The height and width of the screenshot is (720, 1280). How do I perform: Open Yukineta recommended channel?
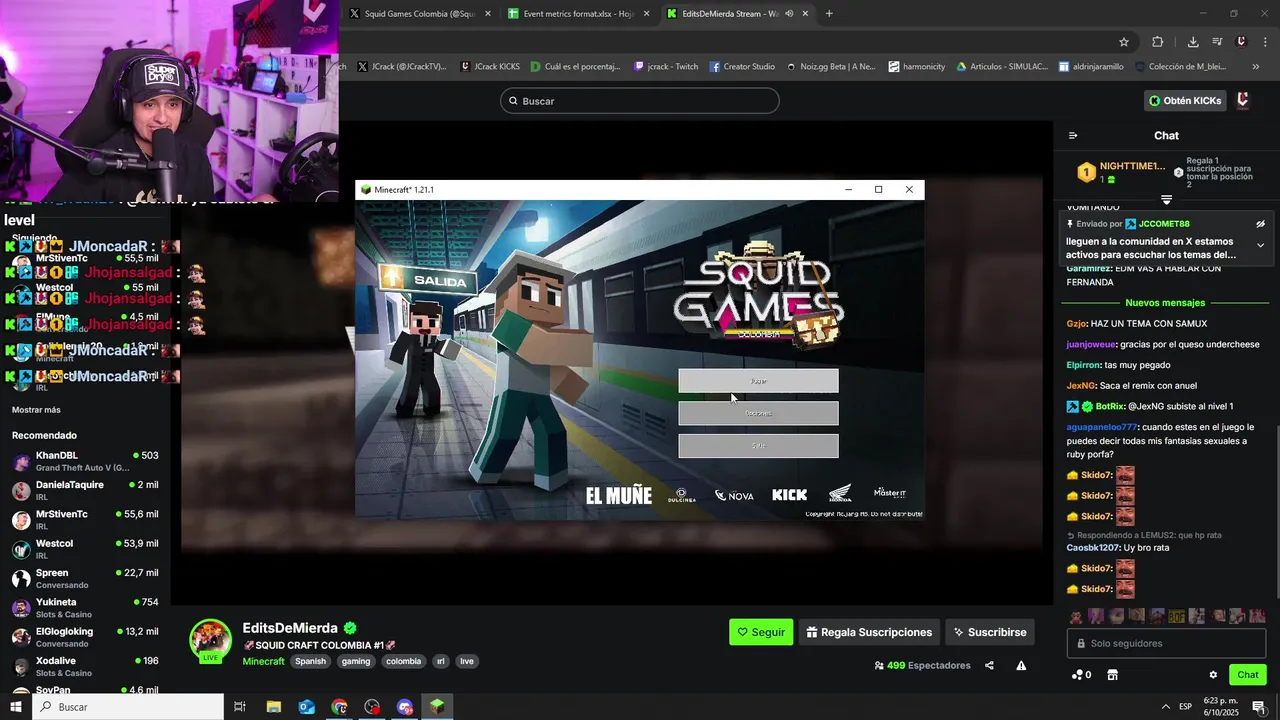(x=85, y=607)
